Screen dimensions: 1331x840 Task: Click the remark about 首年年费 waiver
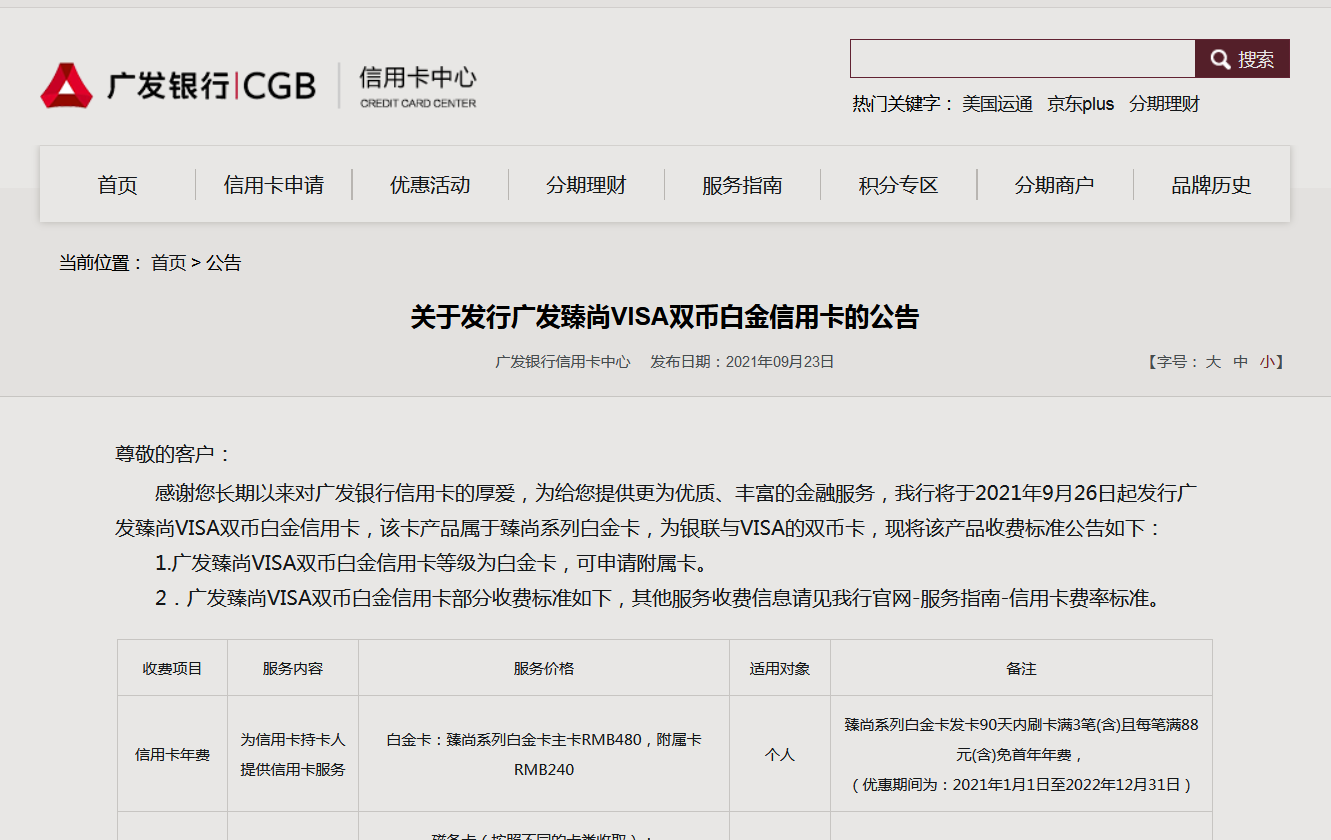tap(1021, 755)
